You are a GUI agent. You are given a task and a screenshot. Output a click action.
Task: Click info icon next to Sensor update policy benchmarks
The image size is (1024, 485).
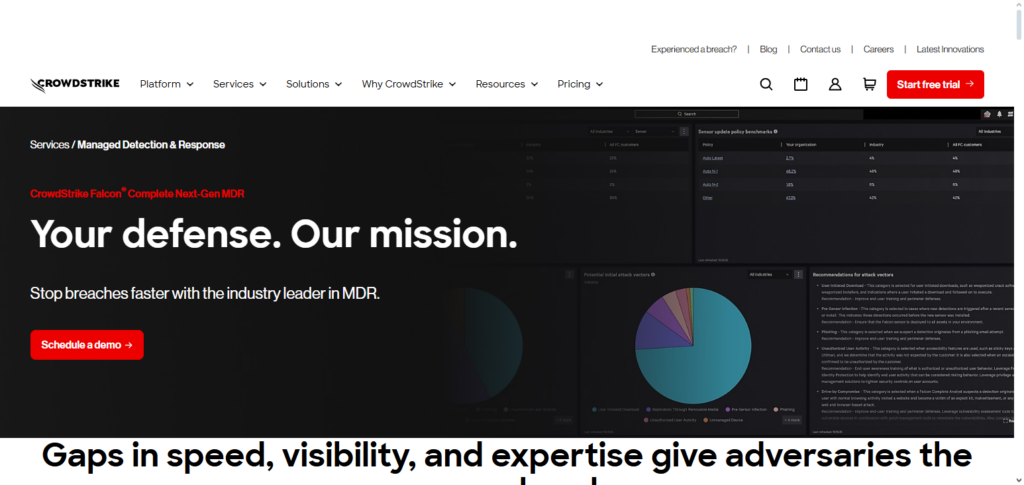point(776,131)
